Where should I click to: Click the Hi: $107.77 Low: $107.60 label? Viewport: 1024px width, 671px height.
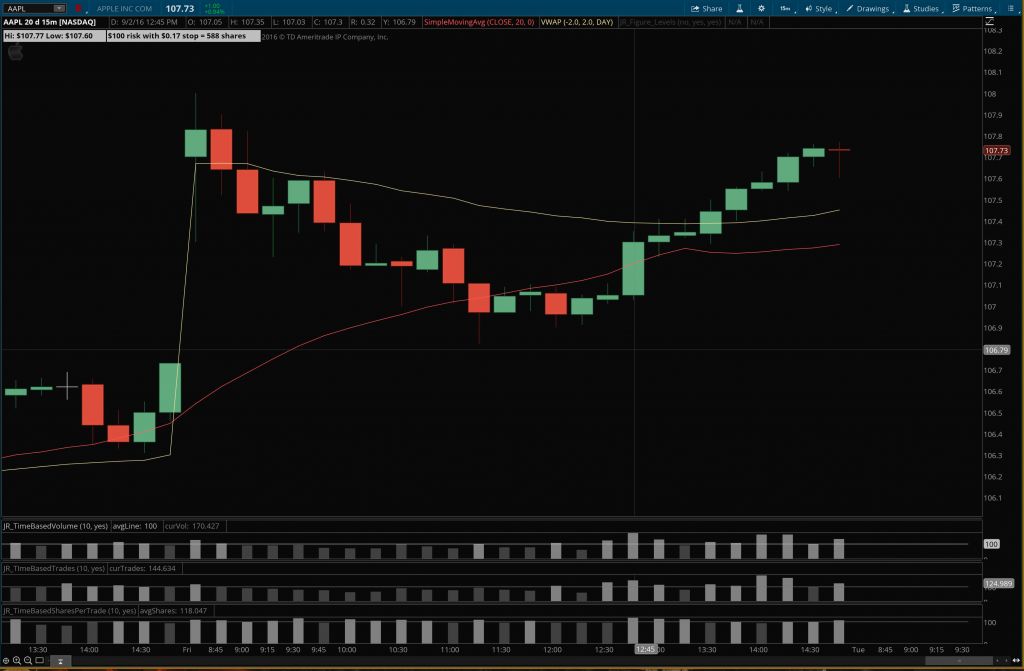pyautogui.click(x=54, y=36)
